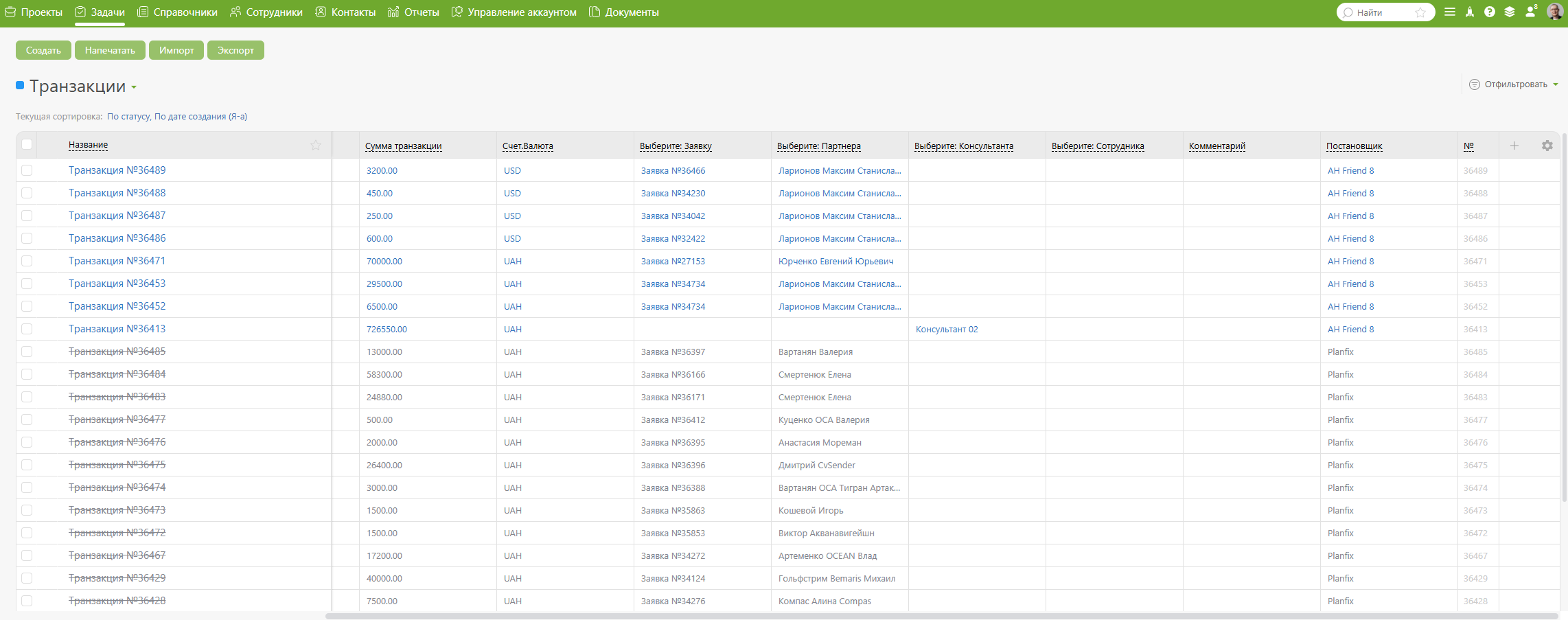Click the Напечатать button
1568x620 pixels.
click(110, 50)
